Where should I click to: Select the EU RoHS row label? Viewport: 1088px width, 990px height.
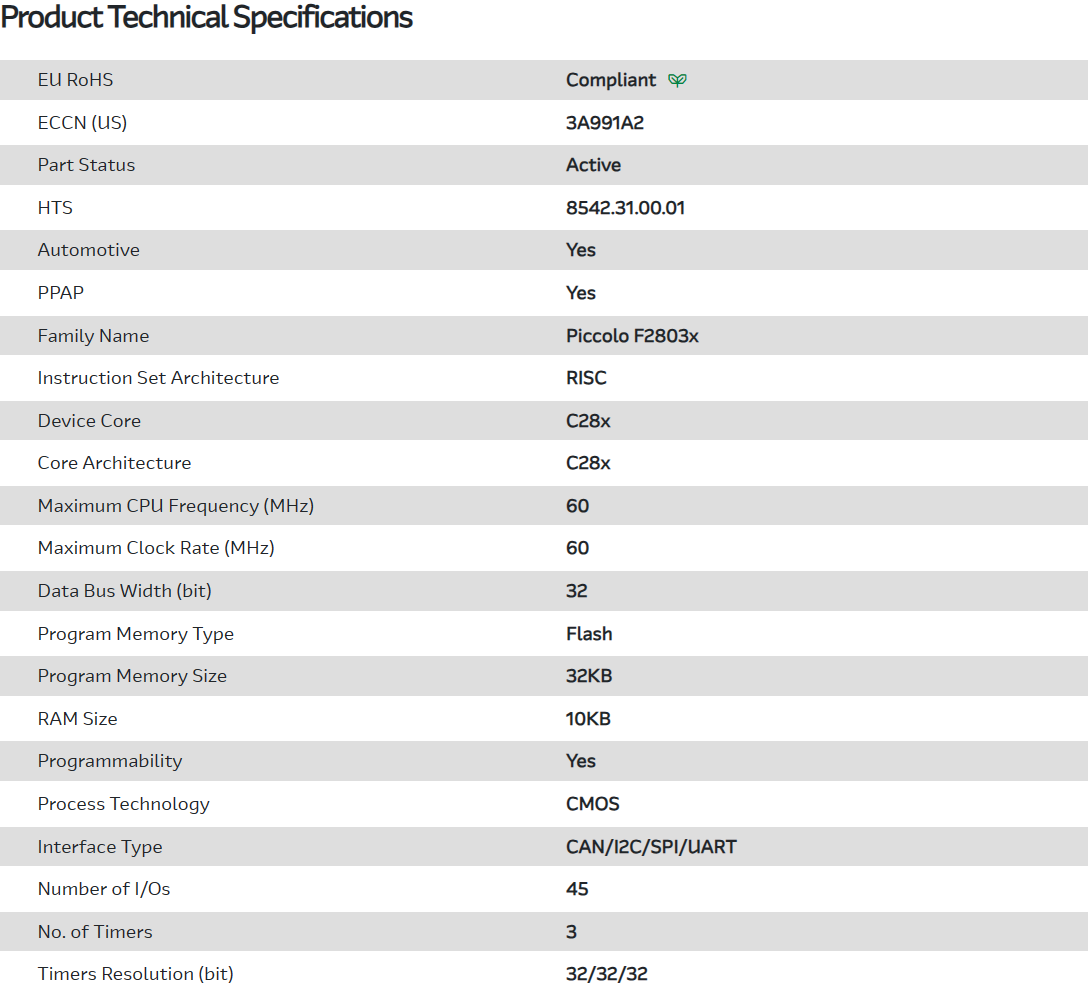click(x=76, y=80)
